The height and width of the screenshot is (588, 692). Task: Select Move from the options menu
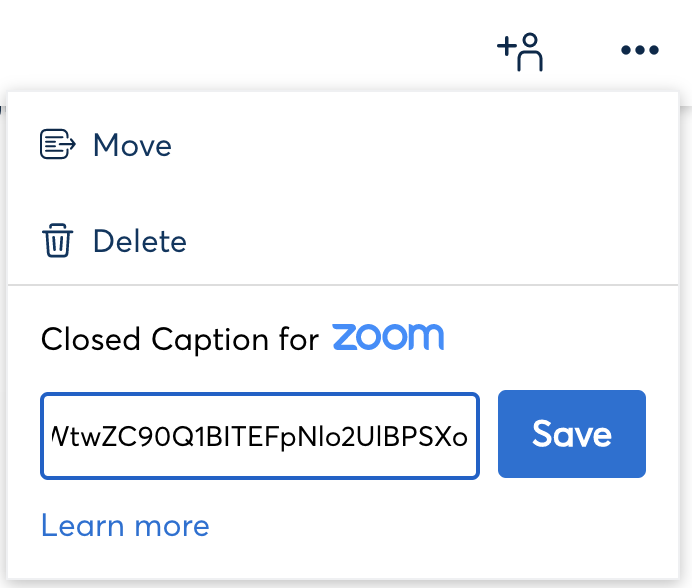[343, 144]
